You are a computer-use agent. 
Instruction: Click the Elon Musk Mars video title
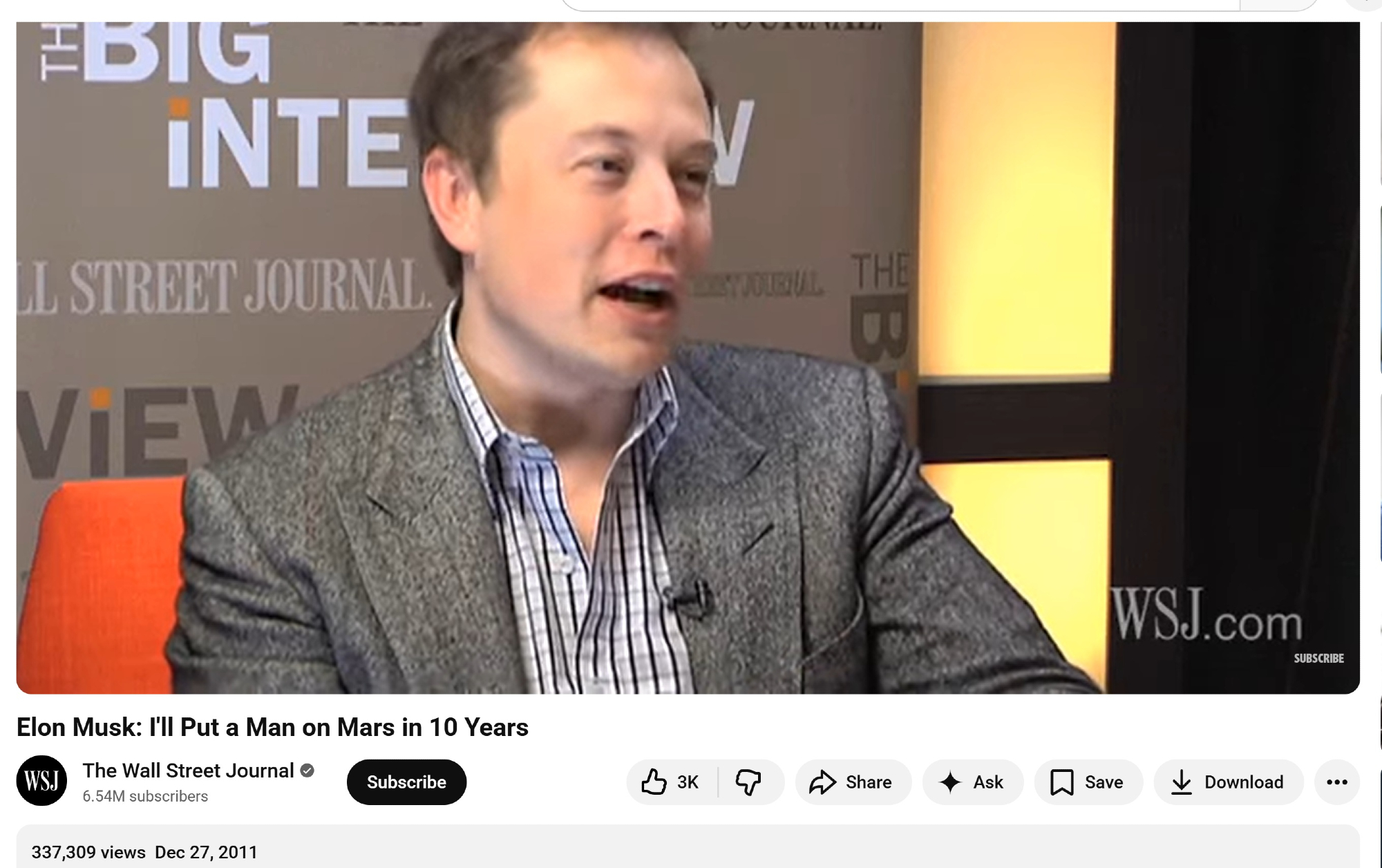tap(272, 727)
